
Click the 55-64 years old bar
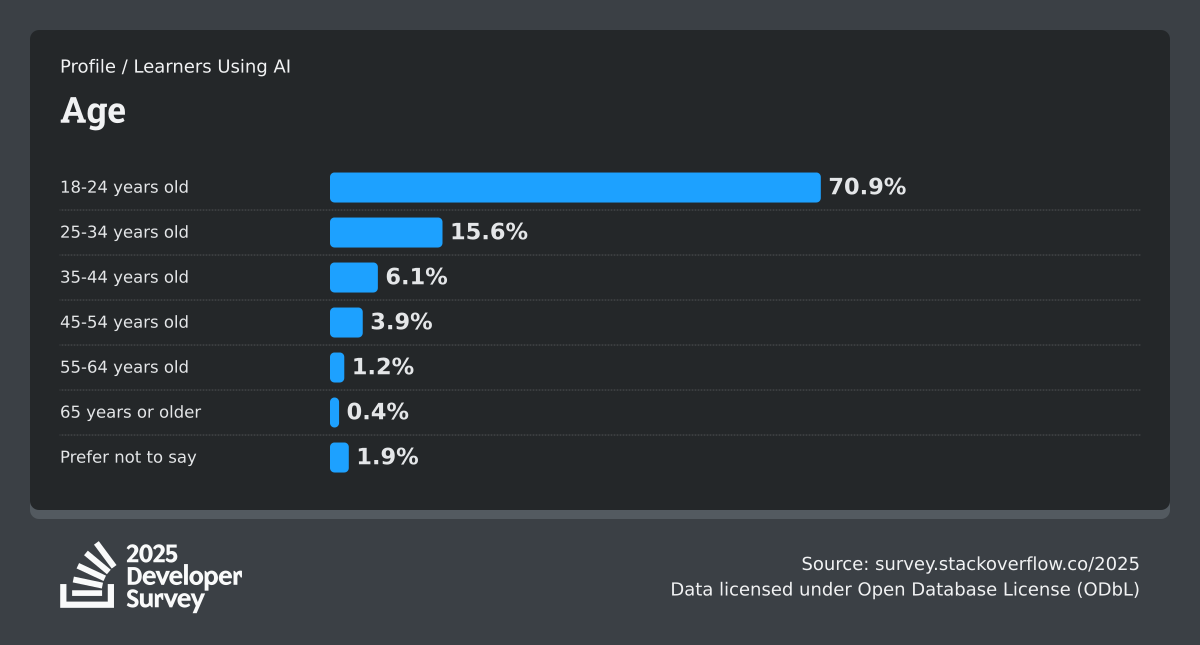pyautogui.click(x=337, y=367)
